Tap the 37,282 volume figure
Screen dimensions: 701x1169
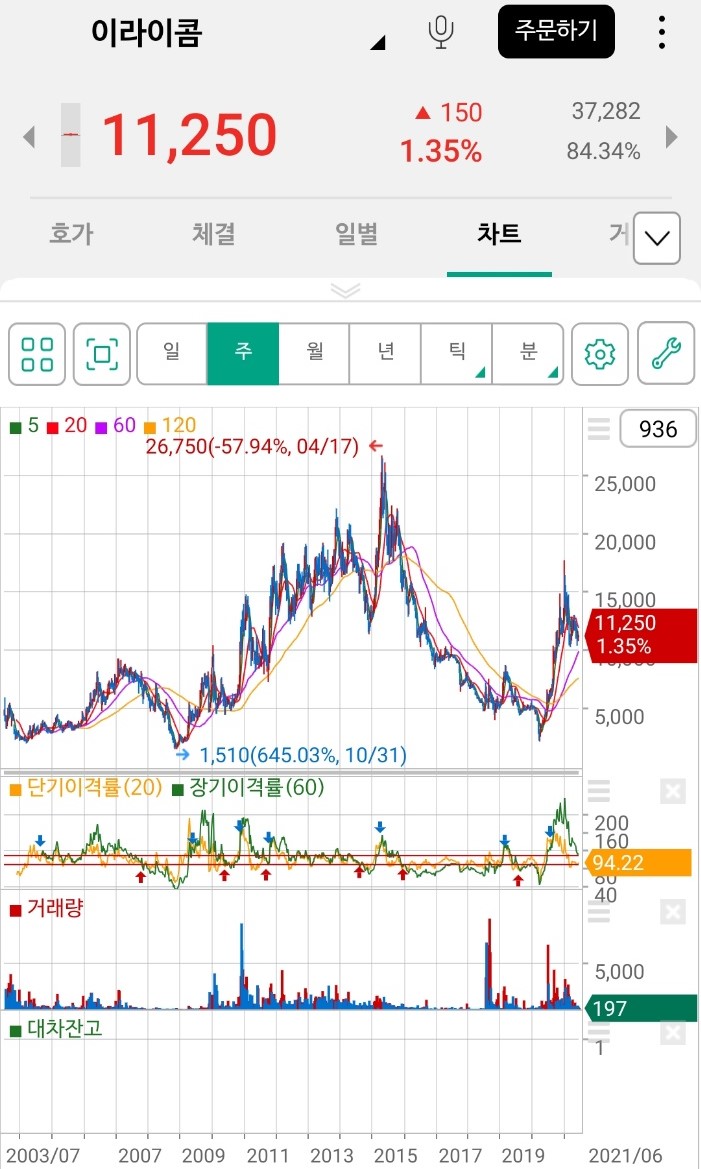pyautogui.click(x=606, y=111)
